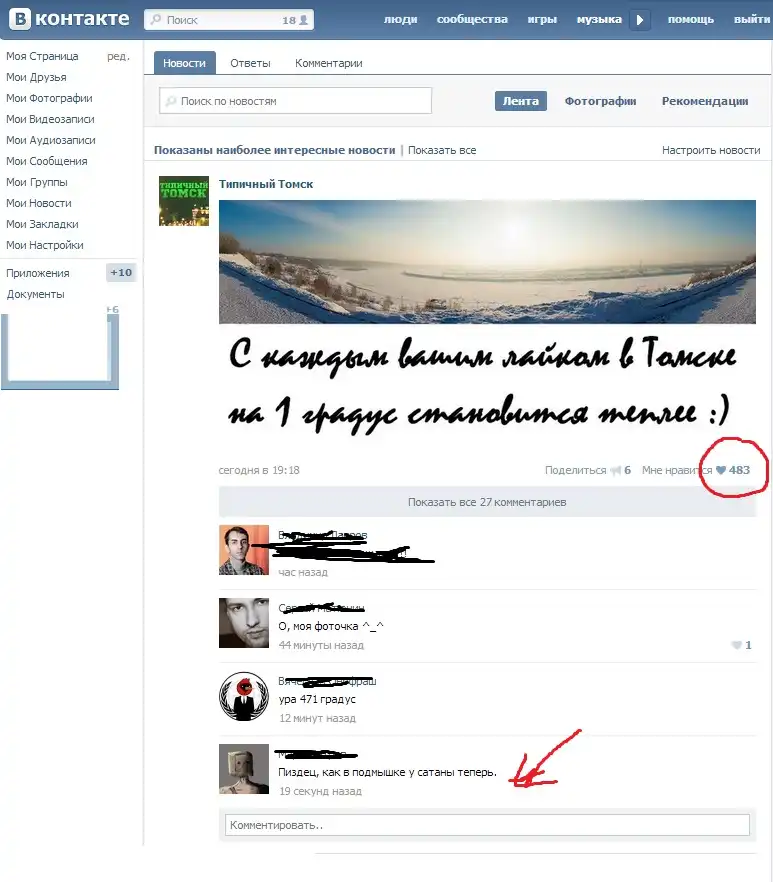This screenshot has height=882, width=773.
Task: Open the first commenter's profile photo
Action: point(244,550)
